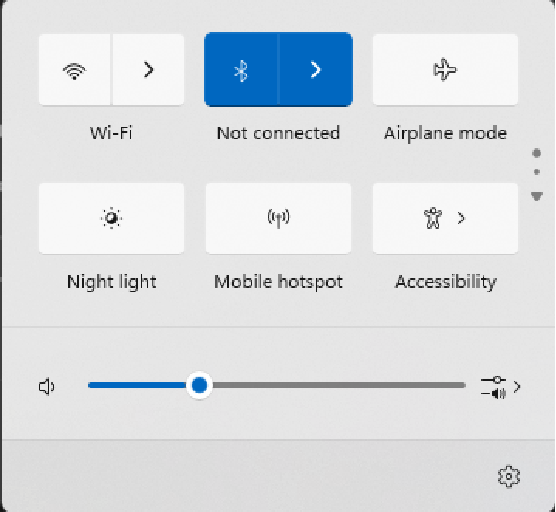Enable the Mobile hotspot tile
The image size is (556, 512).
278,218
